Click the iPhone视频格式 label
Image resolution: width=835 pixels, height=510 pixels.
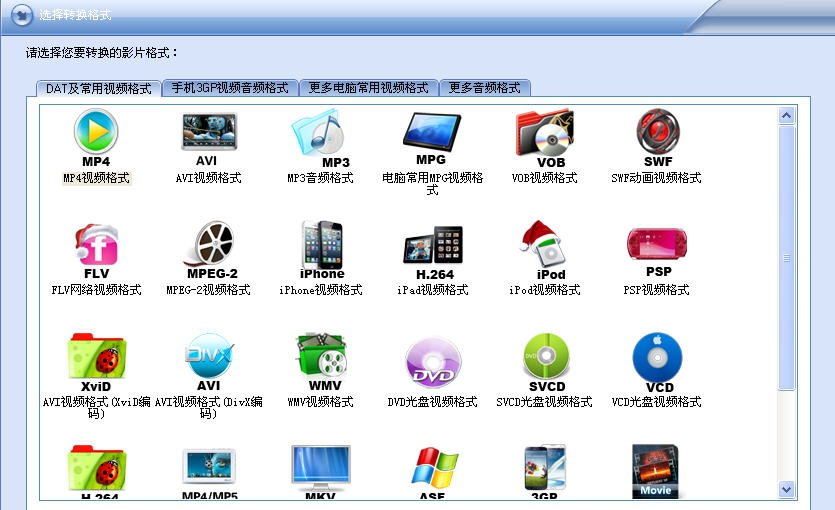point(321,290)
